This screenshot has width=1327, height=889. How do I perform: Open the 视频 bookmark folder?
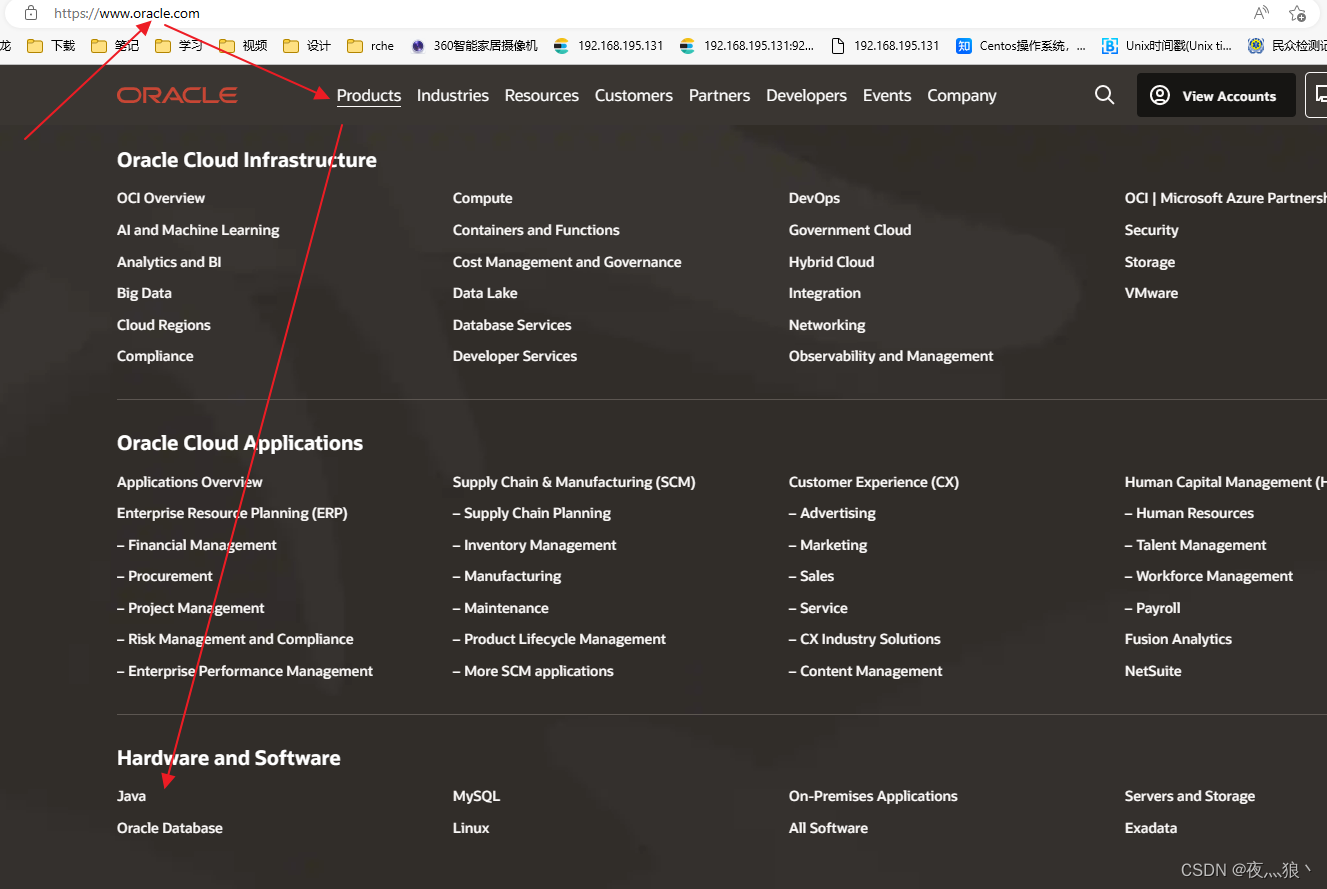[243, 45]
